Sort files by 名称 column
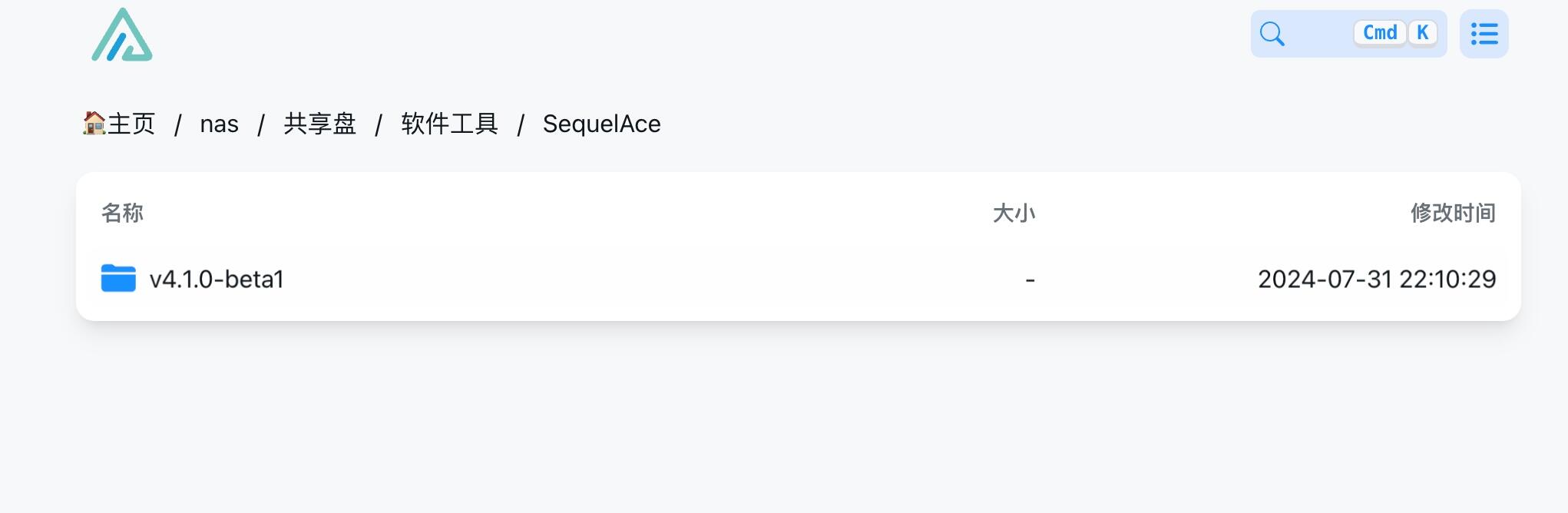This screenshot has height=513, width=1568. point(124,213)
